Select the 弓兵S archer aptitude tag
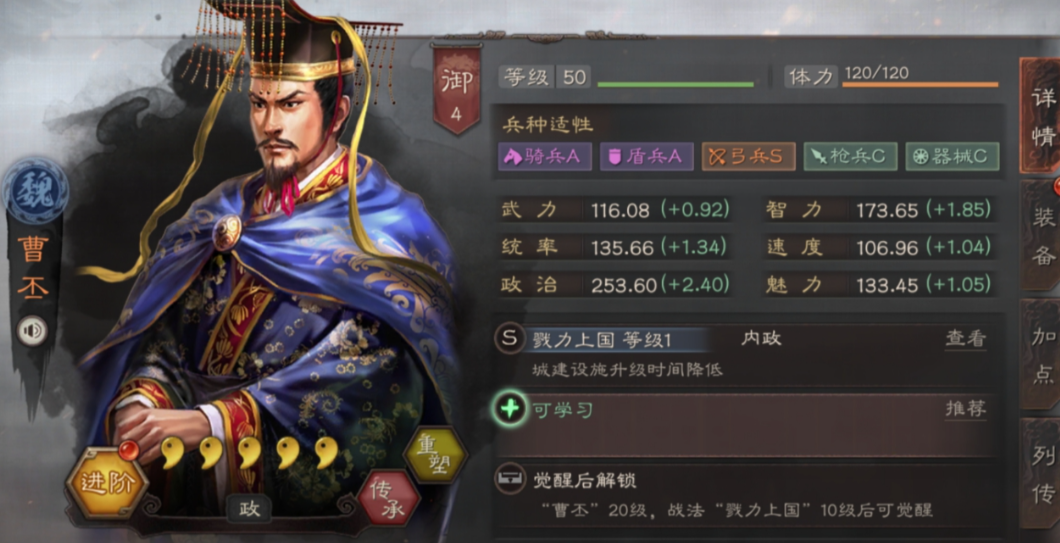The height and width of the screenshot is (543, 1060). coord(748,156)
